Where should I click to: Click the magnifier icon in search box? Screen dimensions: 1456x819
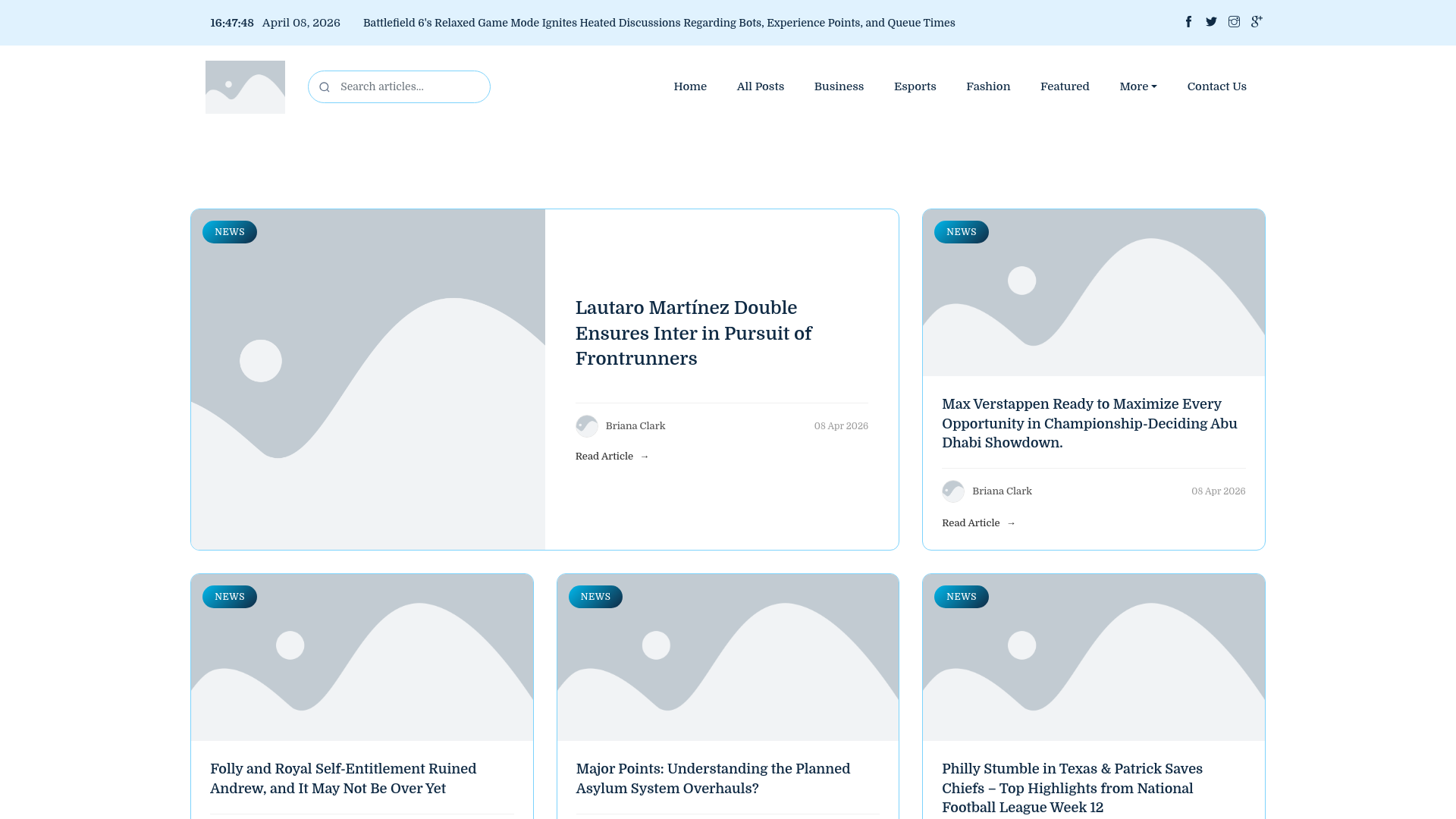click(325, 87)
